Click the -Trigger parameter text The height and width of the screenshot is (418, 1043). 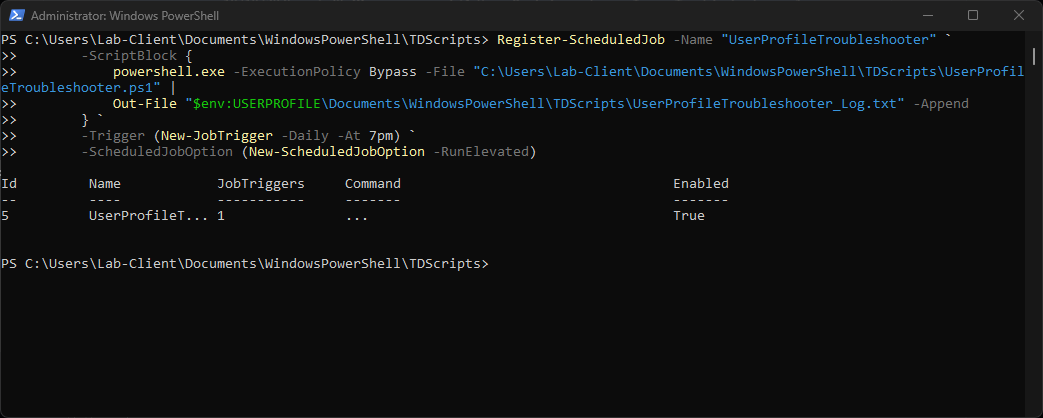pyautogui.click(x=113, y=136)
